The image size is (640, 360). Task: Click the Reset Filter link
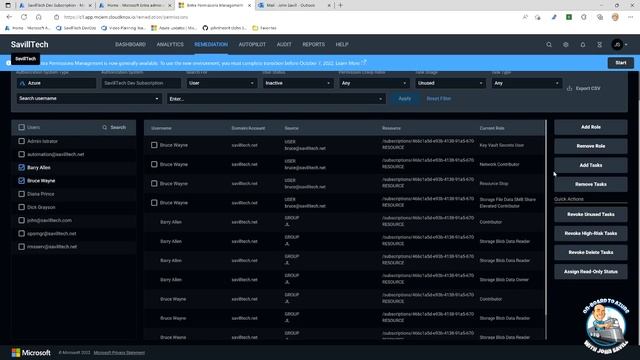(x=439, y=99)
